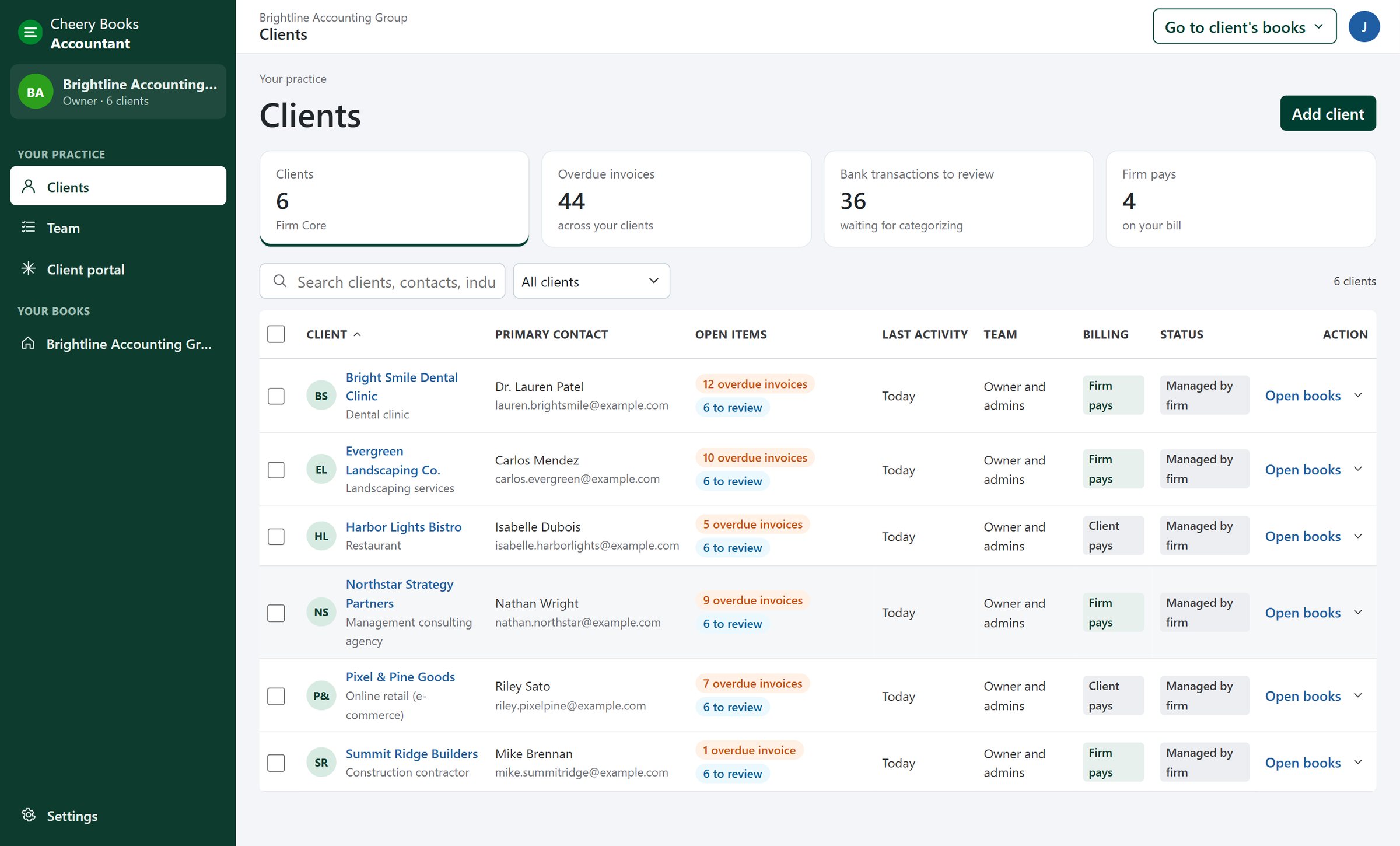
Task: Focus the Search clients input field
Action: (382, 281)
